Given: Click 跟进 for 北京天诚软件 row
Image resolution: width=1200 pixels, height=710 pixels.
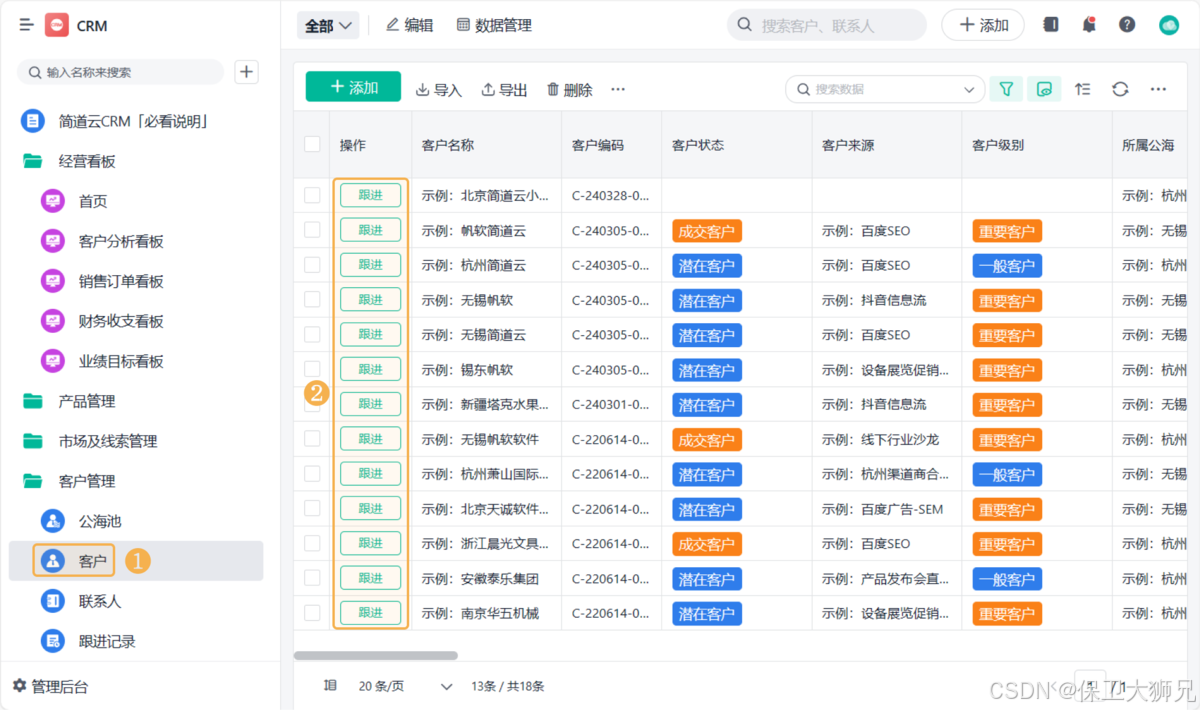Looking at the screenshot, I should pyautogui.click(x=370, y=508).
